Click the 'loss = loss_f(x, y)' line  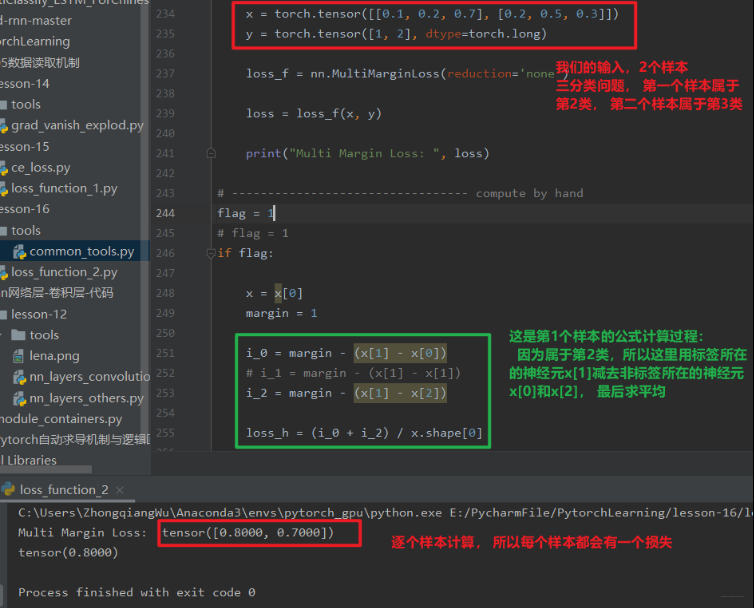pos(314,114)
